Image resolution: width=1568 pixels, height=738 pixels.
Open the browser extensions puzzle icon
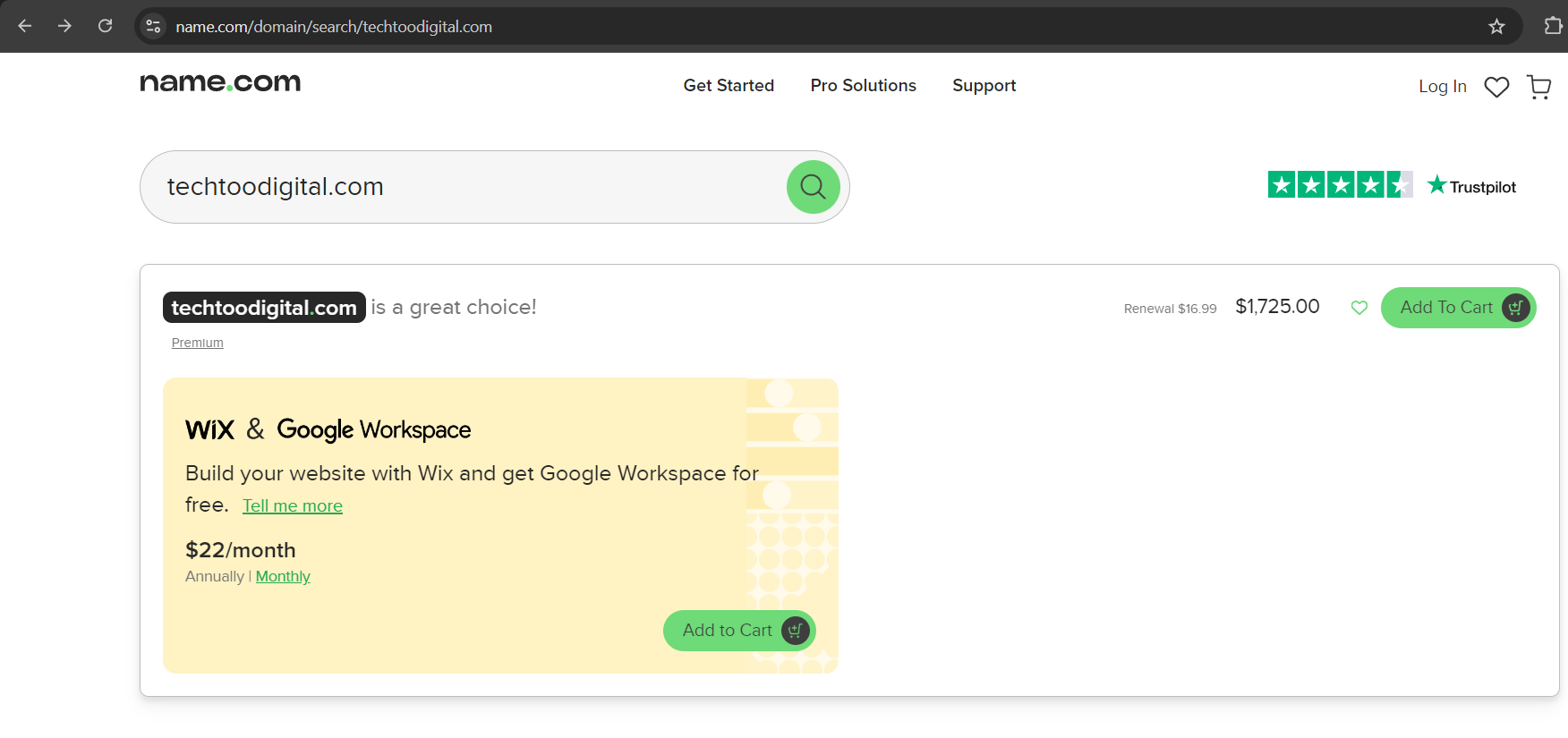tap(1553, 26)
